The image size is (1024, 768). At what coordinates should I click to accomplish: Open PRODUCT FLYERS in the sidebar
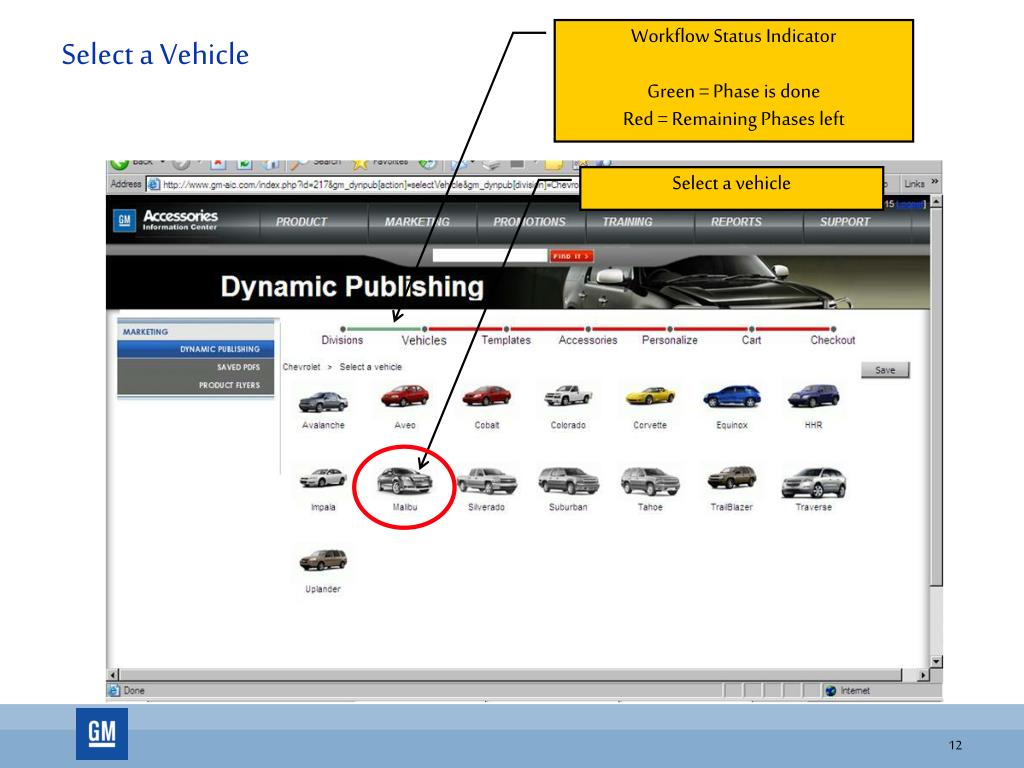click(x=196, y=385)
